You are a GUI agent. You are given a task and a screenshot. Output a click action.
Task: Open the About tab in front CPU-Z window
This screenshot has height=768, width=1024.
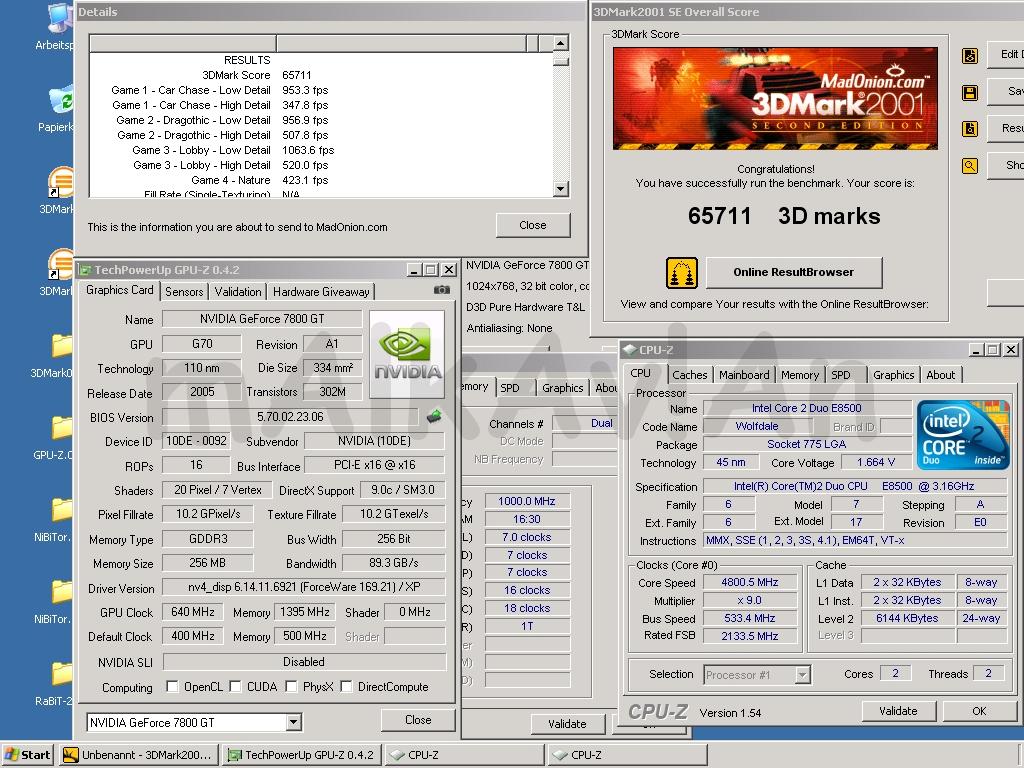tap(940, 375)
